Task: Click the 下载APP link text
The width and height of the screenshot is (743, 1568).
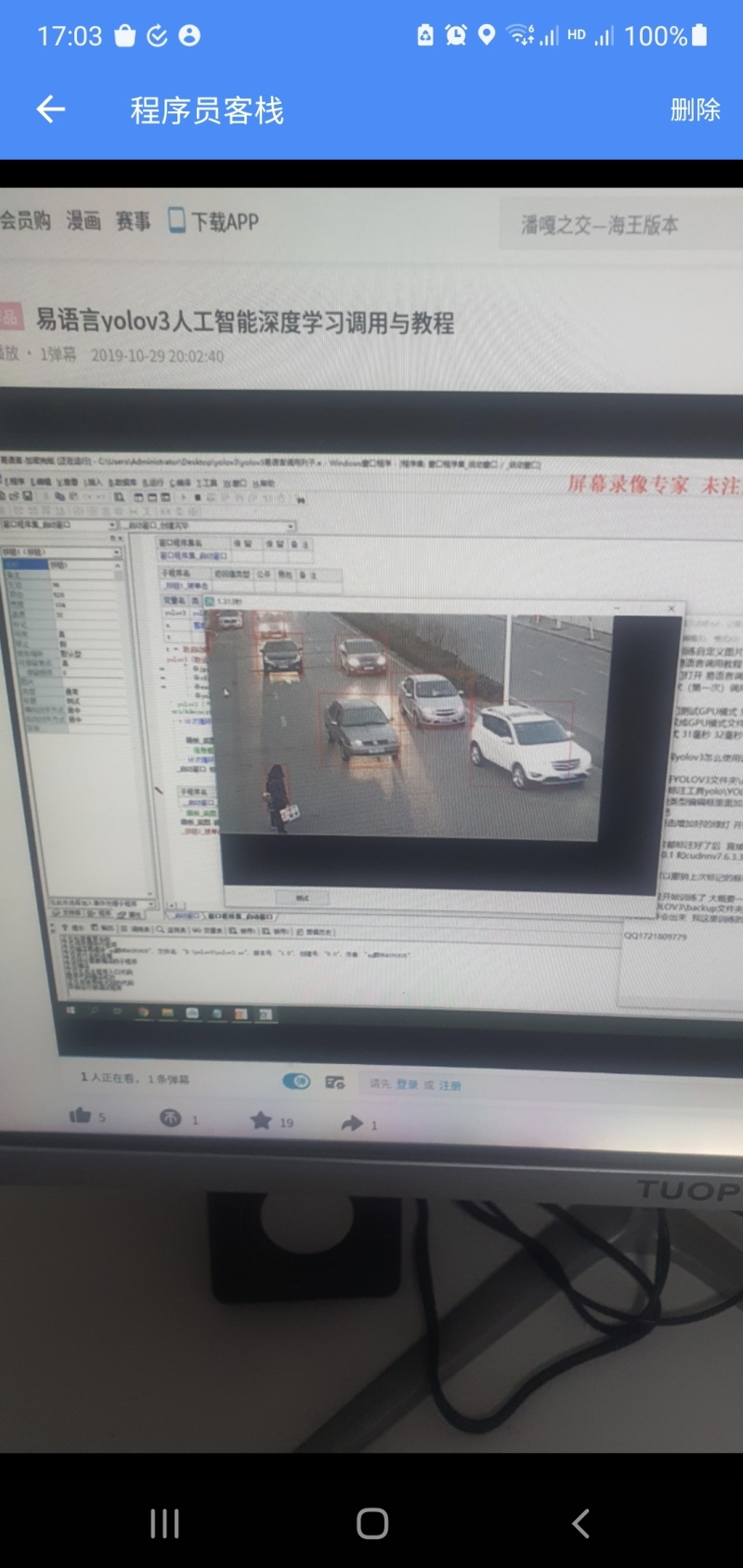Action: coord(225,222)
